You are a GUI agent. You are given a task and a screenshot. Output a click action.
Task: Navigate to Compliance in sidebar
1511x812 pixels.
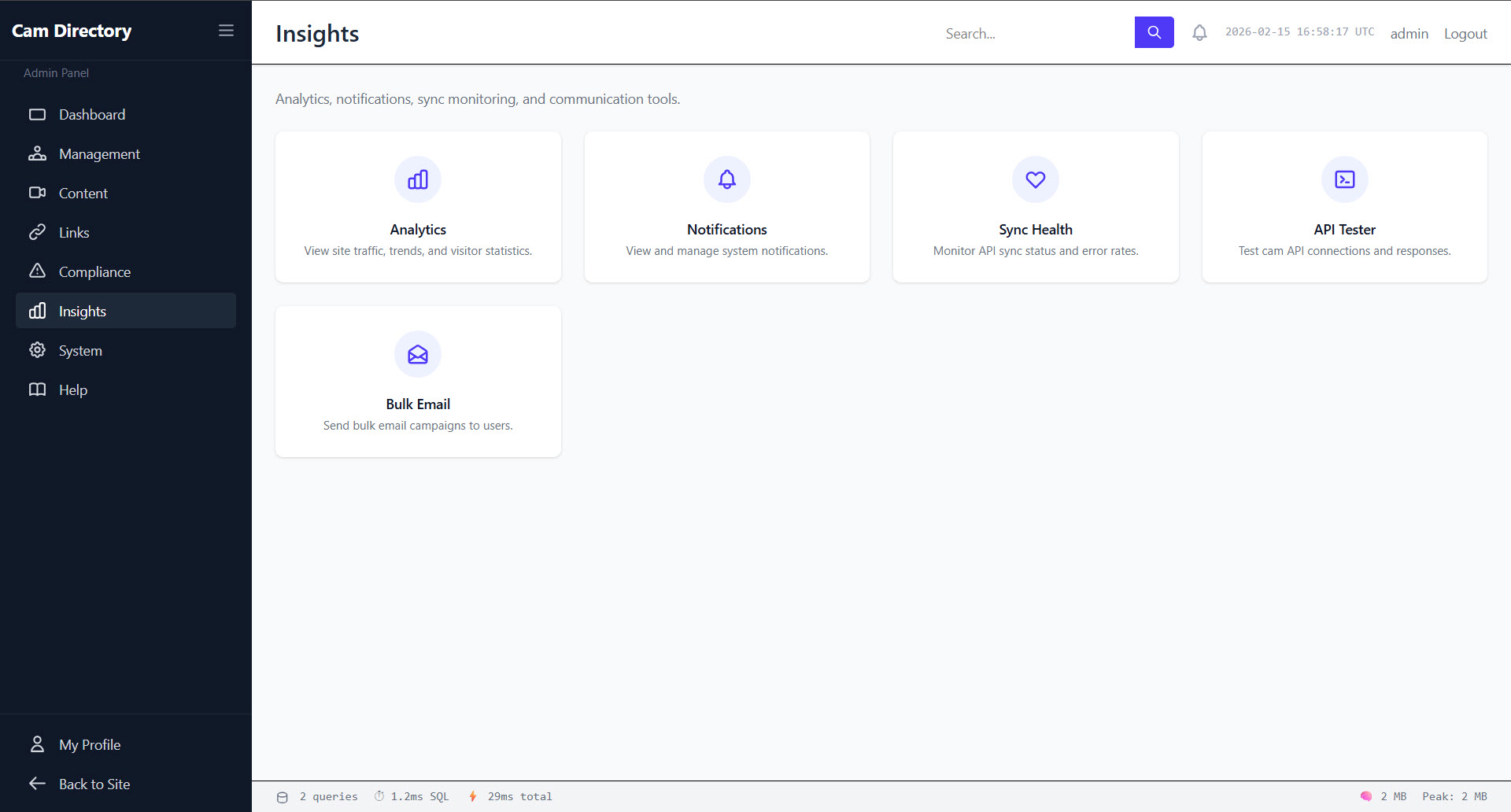pyautogui.click(x=94, y=272)
